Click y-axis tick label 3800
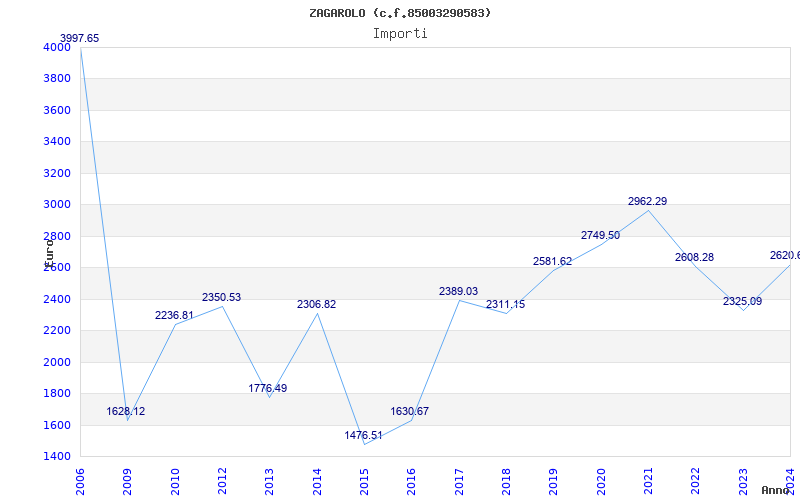 pyautogui.click(x=57, y=79)
